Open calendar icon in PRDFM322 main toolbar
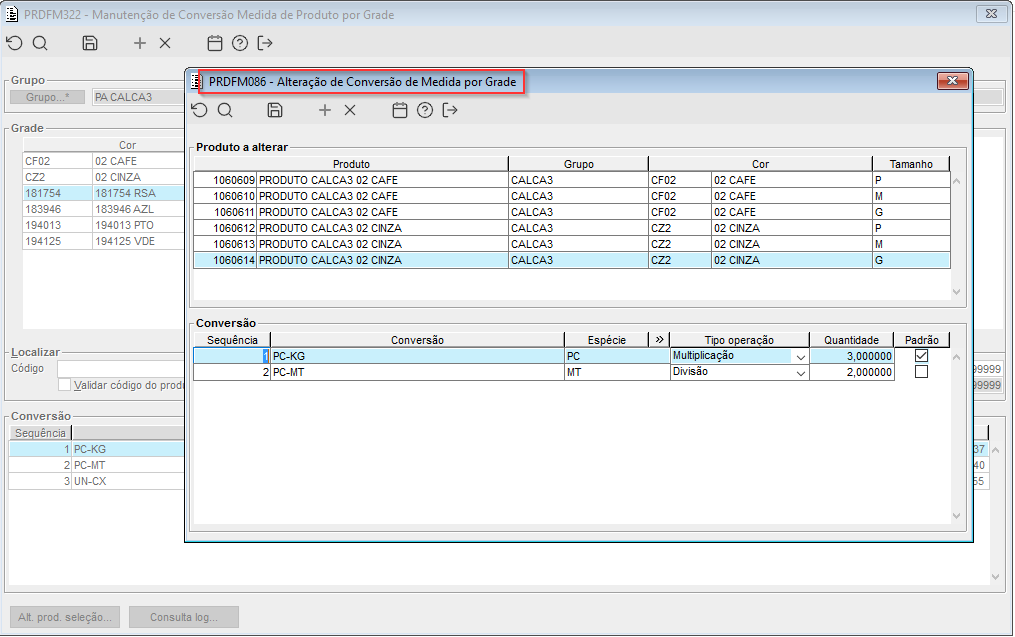This screenshot has height=637, width=1015. click(215, 43)
